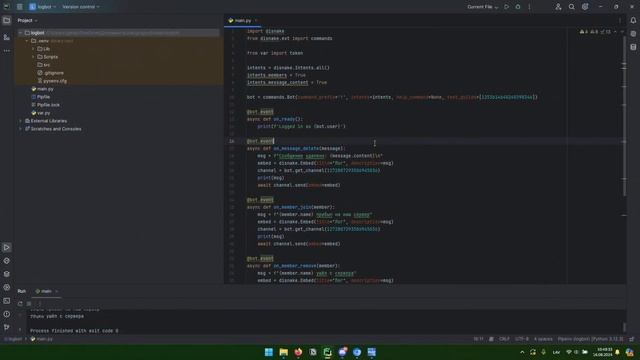Open the logbot project dropdown

42,7
